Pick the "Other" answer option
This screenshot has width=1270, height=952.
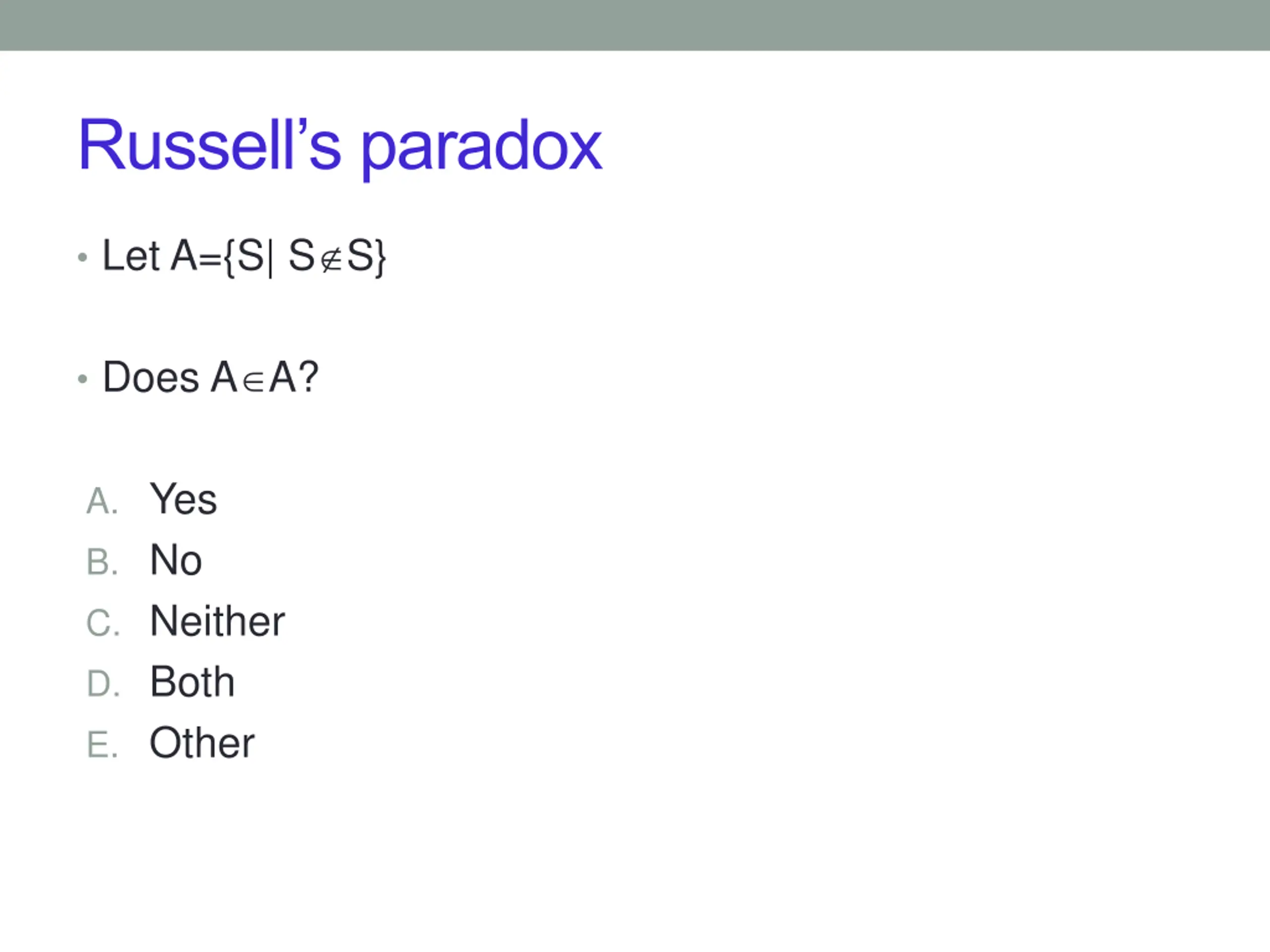point(201,743)
